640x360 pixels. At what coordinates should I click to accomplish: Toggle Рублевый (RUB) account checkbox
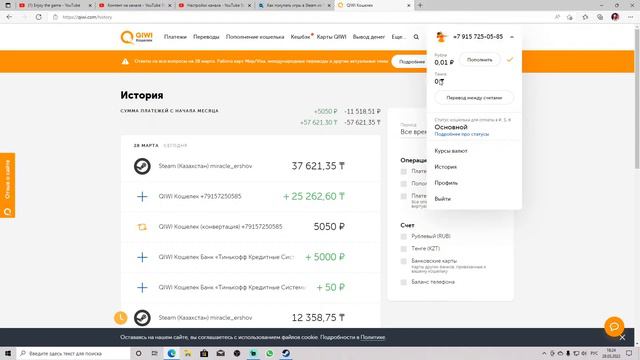[x=404, y=236]
